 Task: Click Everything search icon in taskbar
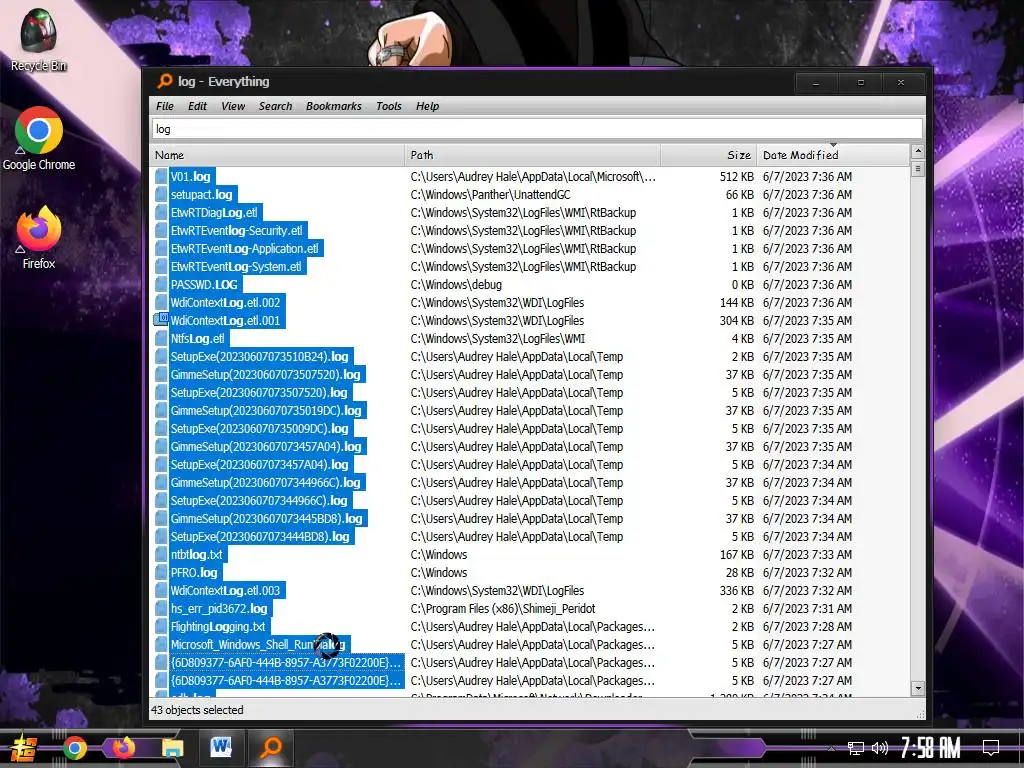click(270, 747)
